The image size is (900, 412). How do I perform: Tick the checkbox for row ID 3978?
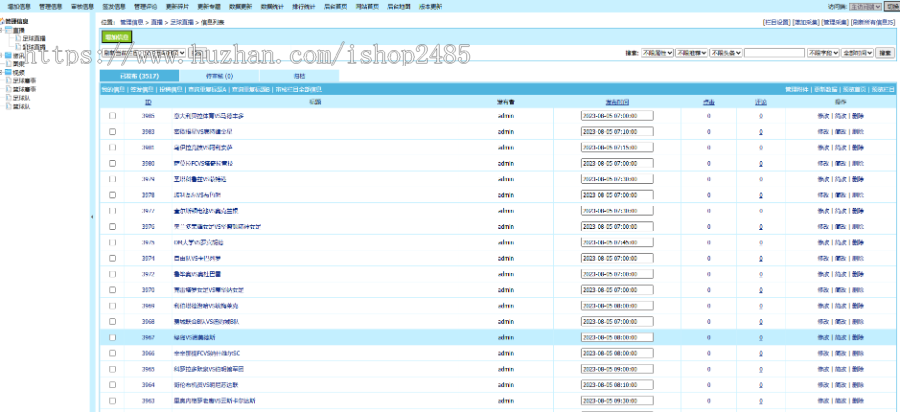(x=112, y=195)
